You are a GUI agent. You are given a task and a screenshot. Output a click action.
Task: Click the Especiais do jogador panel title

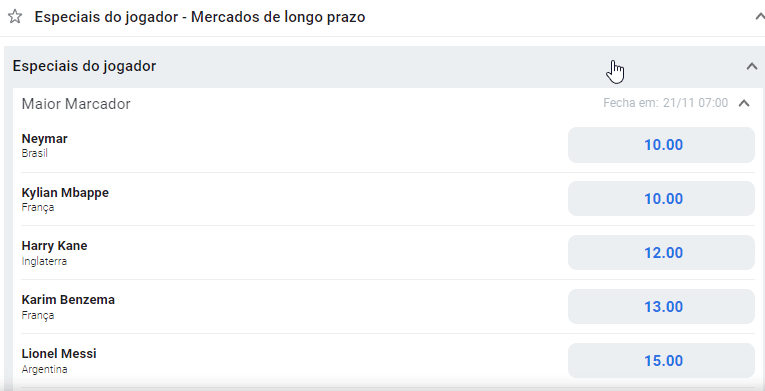pyautogui.click(x=84, y=66)
